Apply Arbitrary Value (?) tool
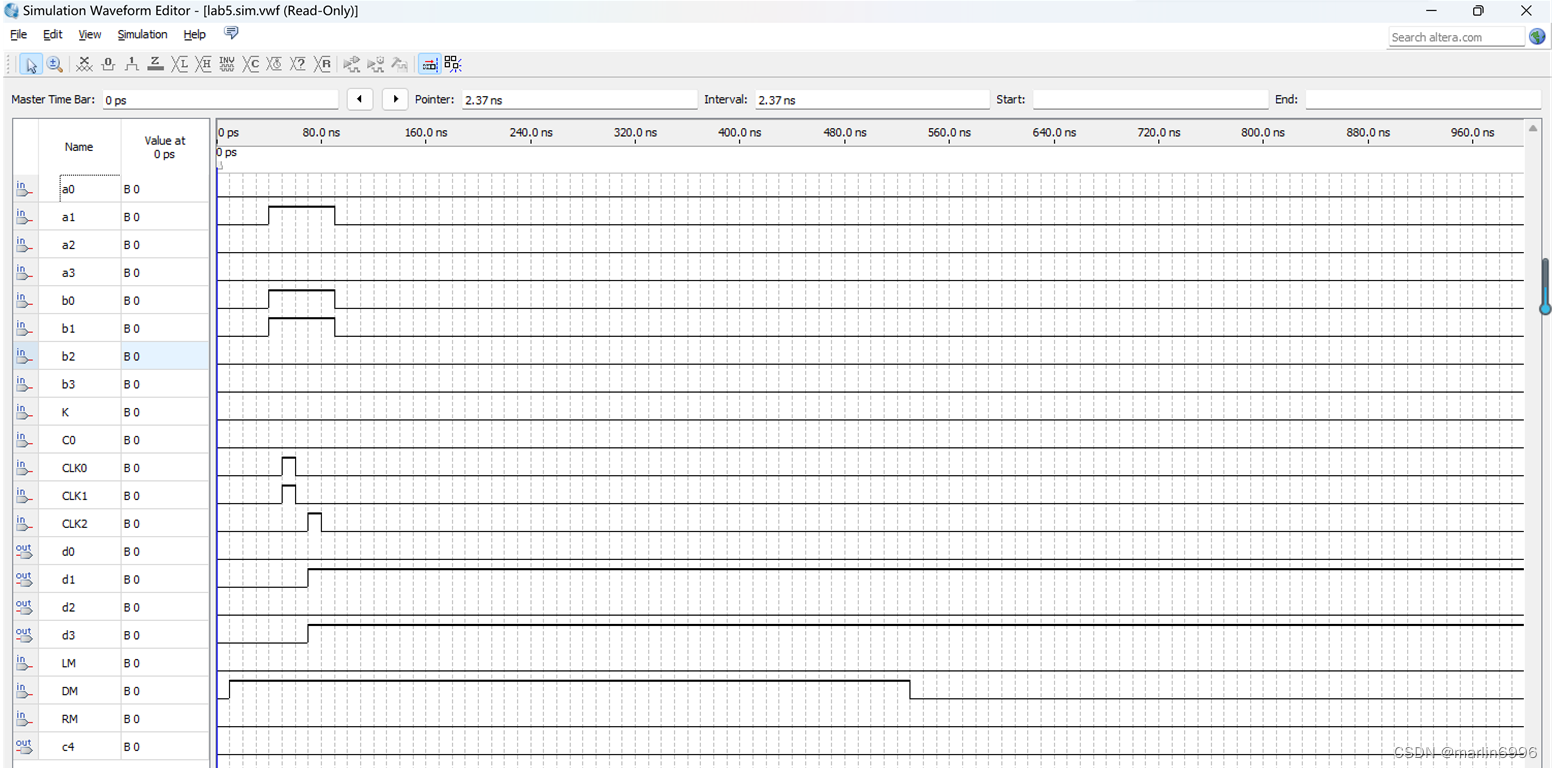Screen dimensions: 1552x768 pyautogui.click(x=298, y=64)
